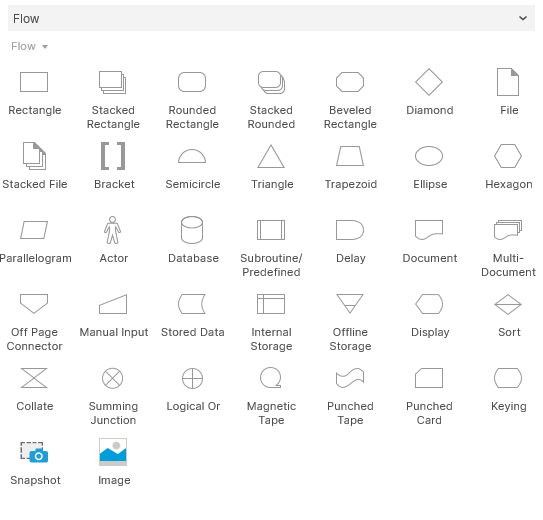Click the Snapshot camera icon
The image size is (543, 520).
34,452
